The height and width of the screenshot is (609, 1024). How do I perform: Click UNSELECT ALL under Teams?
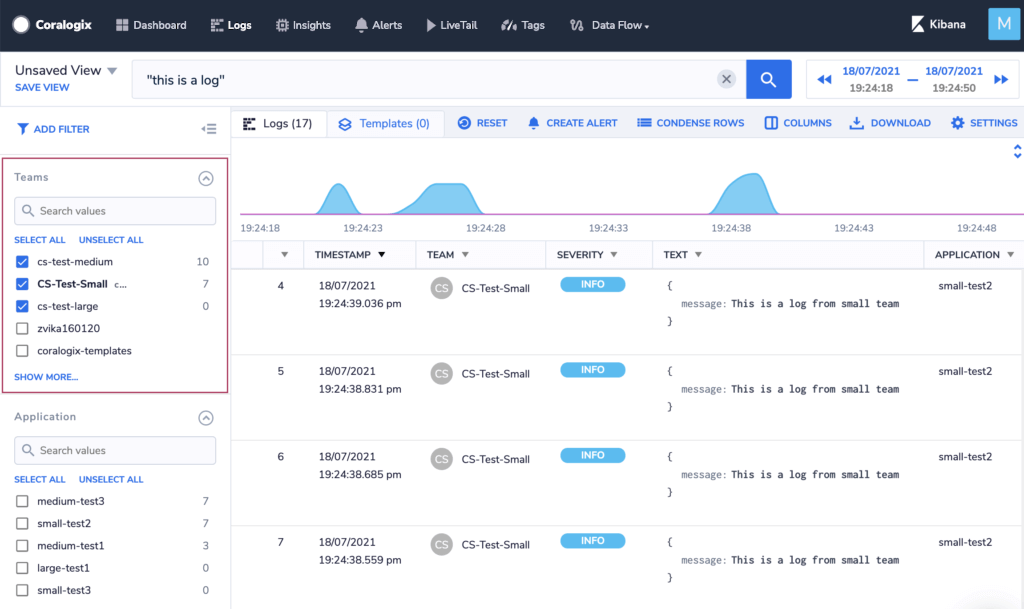click(111, 240)
